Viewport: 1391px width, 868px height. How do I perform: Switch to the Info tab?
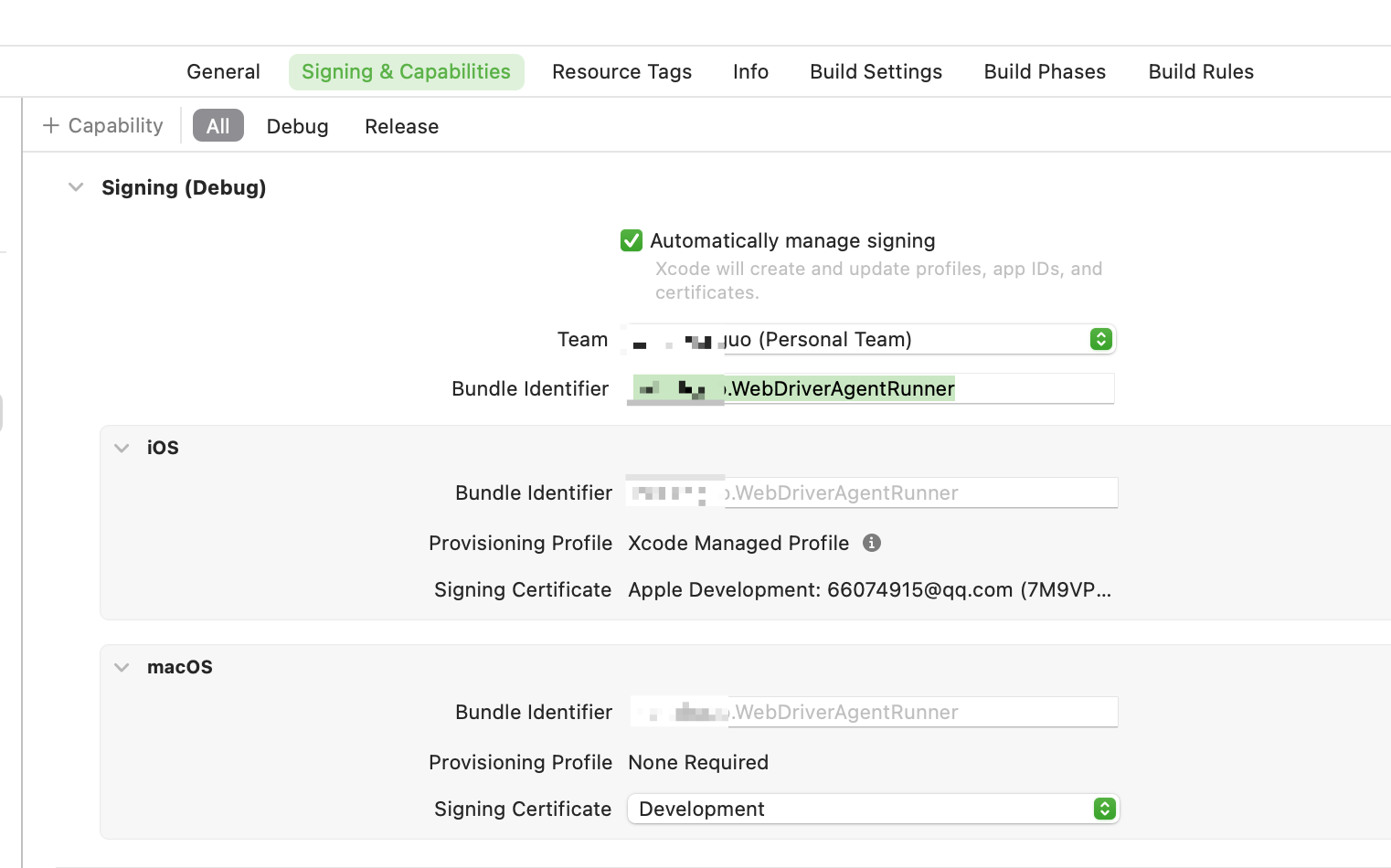[x=750, y=71]
